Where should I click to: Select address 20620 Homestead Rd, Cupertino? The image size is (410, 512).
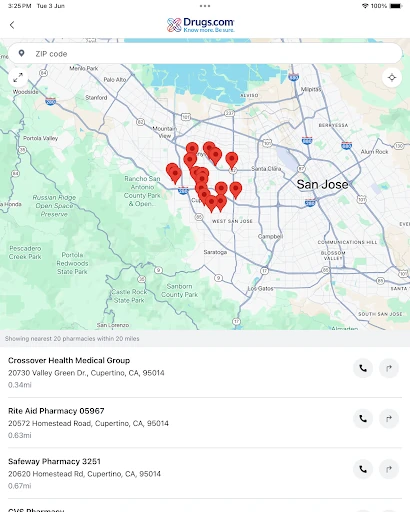point(84,474)
